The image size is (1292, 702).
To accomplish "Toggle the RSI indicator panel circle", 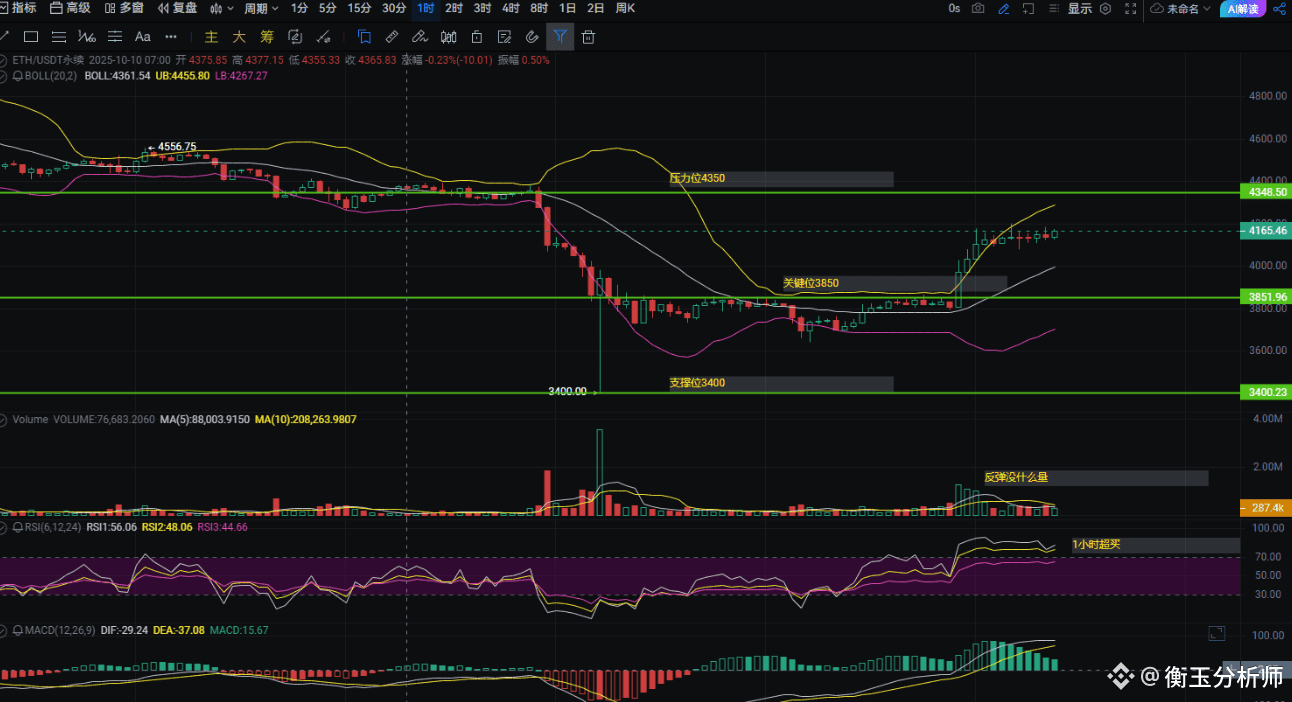I will click(x=5, y=526).
